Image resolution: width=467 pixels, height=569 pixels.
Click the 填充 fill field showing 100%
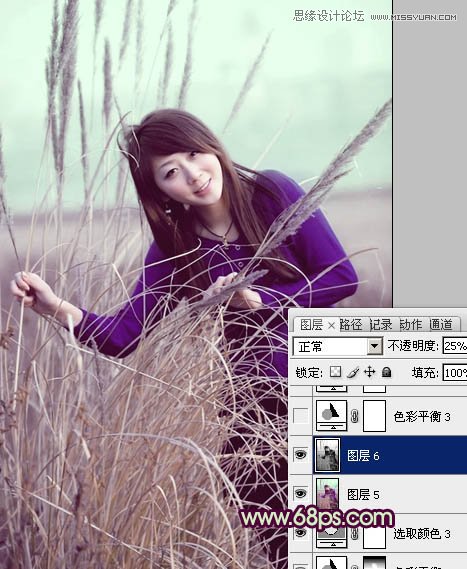tap(455, 373)
